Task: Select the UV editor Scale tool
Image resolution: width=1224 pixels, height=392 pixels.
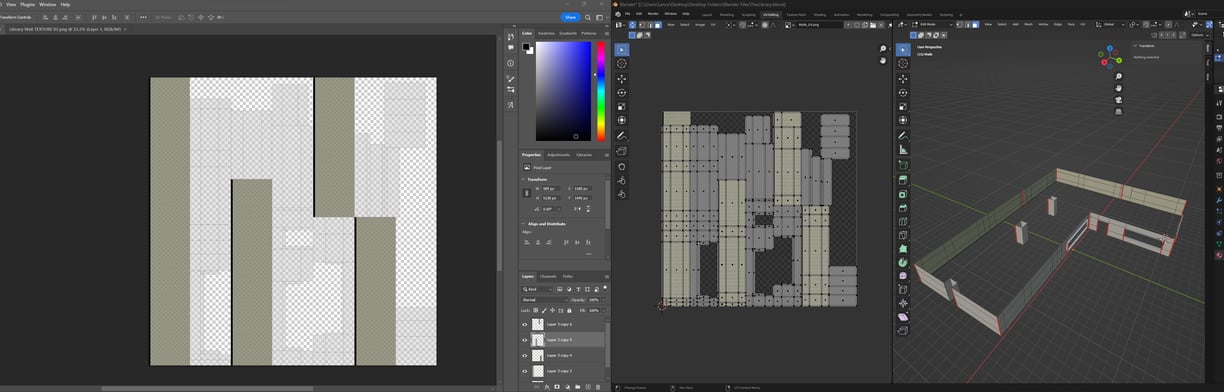Action: tap(621, 106)
